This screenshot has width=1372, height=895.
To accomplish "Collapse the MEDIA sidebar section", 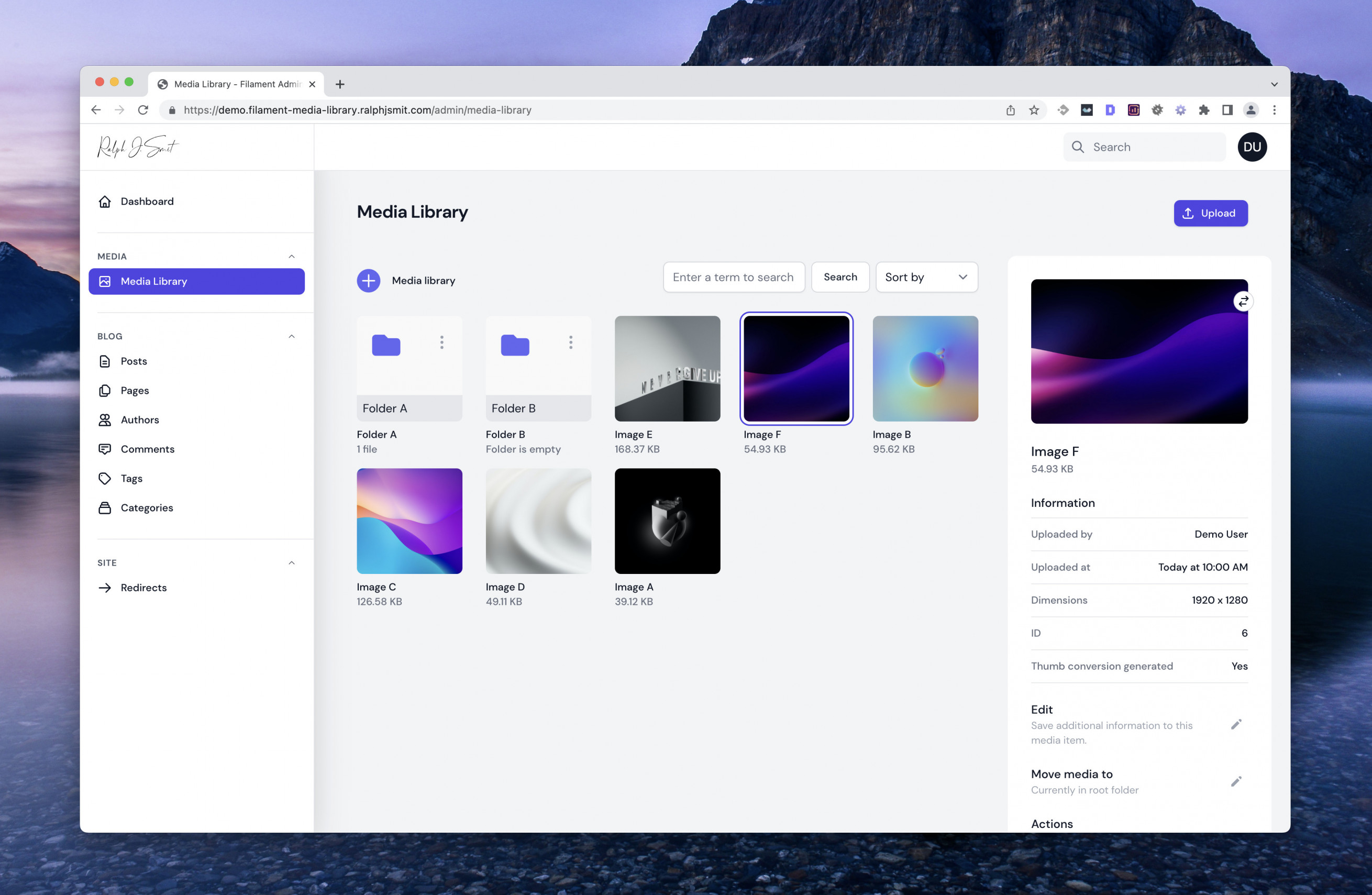I will [x=294, y=256].
